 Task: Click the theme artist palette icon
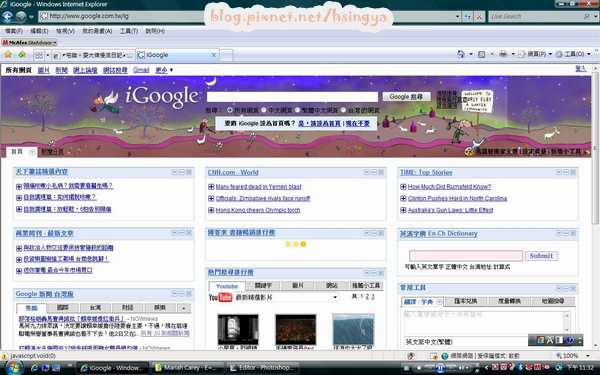tap(469, 152)
